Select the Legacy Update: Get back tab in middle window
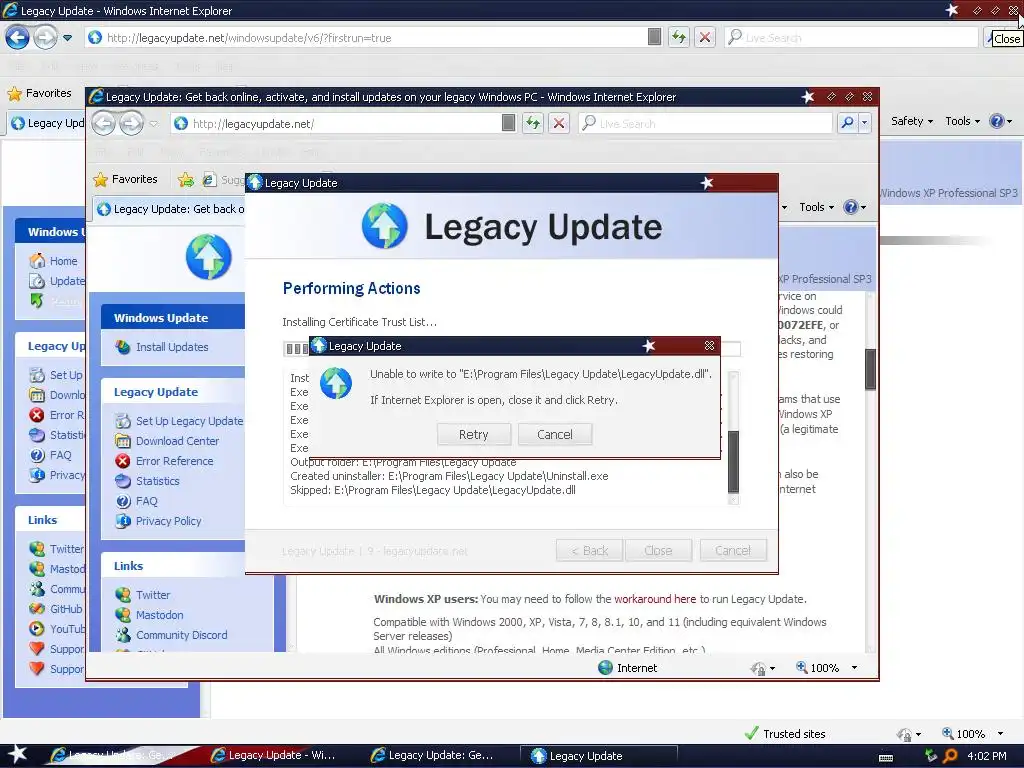Screen dimensions: 1024x768 pos(170,209)
